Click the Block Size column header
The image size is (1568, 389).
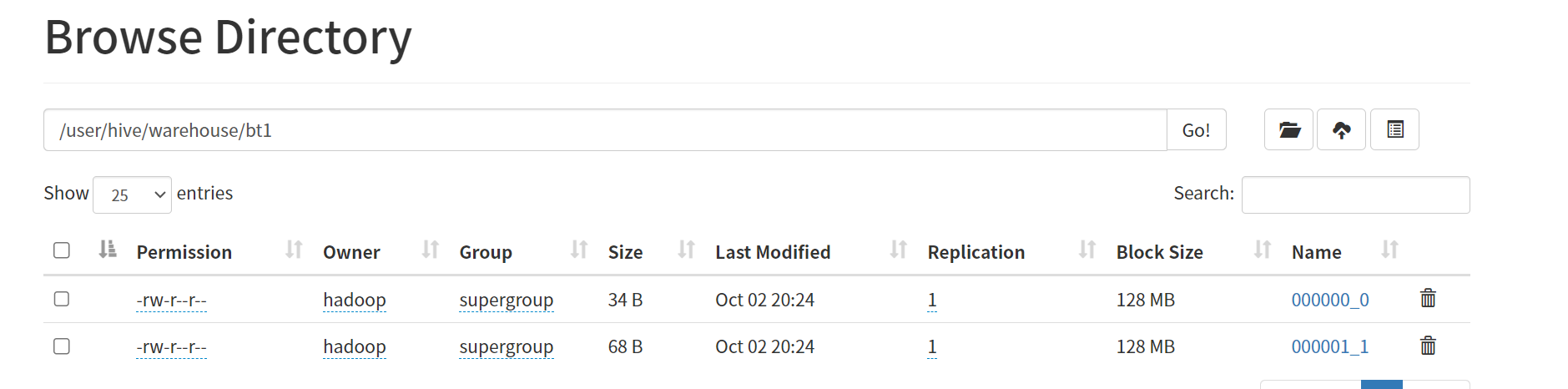(x=1159, y=252)
